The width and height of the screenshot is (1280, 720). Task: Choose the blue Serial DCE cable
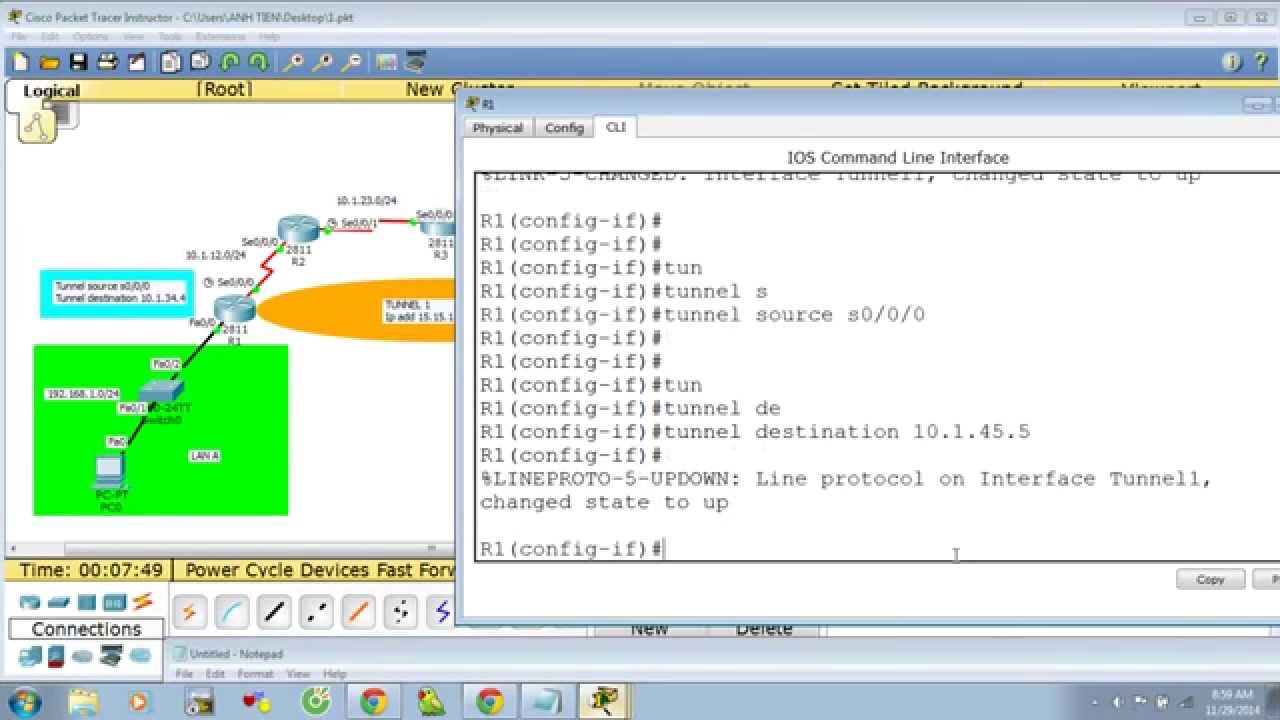[442, 611]
